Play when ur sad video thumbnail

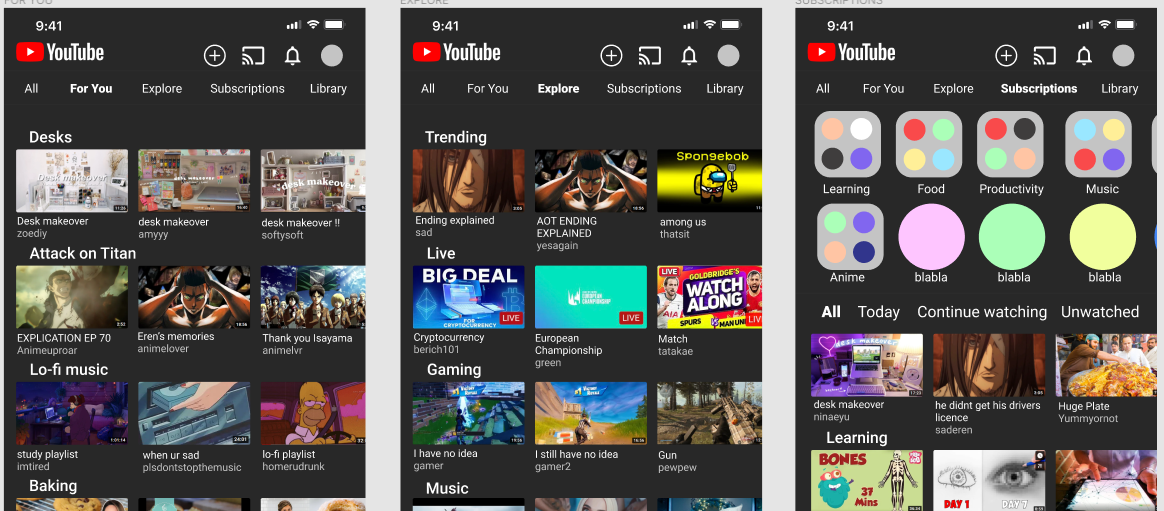click(x=194, y=414)
